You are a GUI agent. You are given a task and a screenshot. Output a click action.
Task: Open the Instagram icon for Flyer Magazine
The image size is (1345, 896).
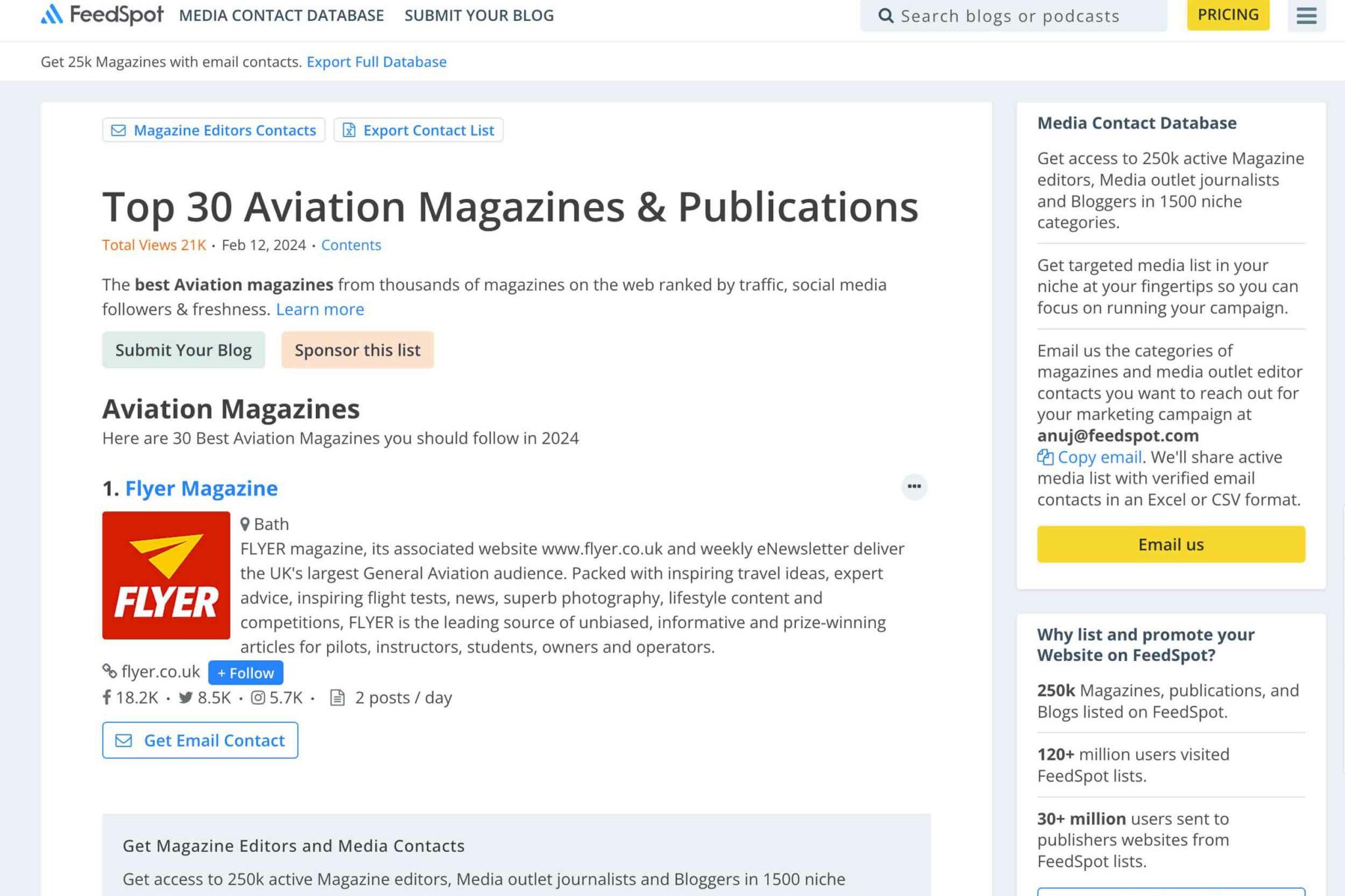coord(257,697)
